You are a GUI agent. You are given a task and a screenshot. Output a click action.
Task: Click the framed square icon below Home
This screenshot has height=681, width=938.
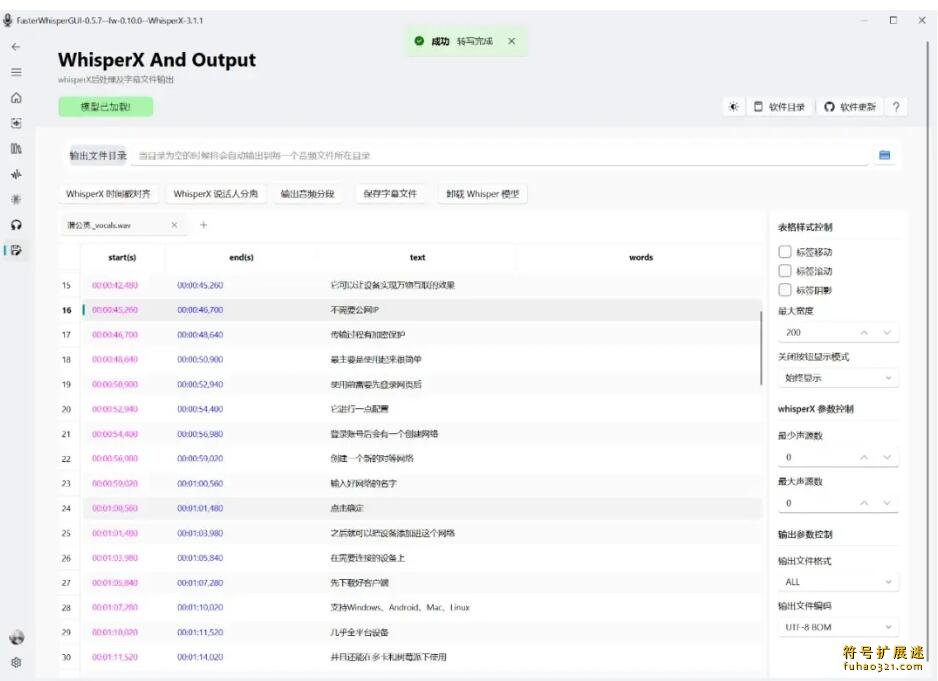pyautogui.click(x=16, y=123)
